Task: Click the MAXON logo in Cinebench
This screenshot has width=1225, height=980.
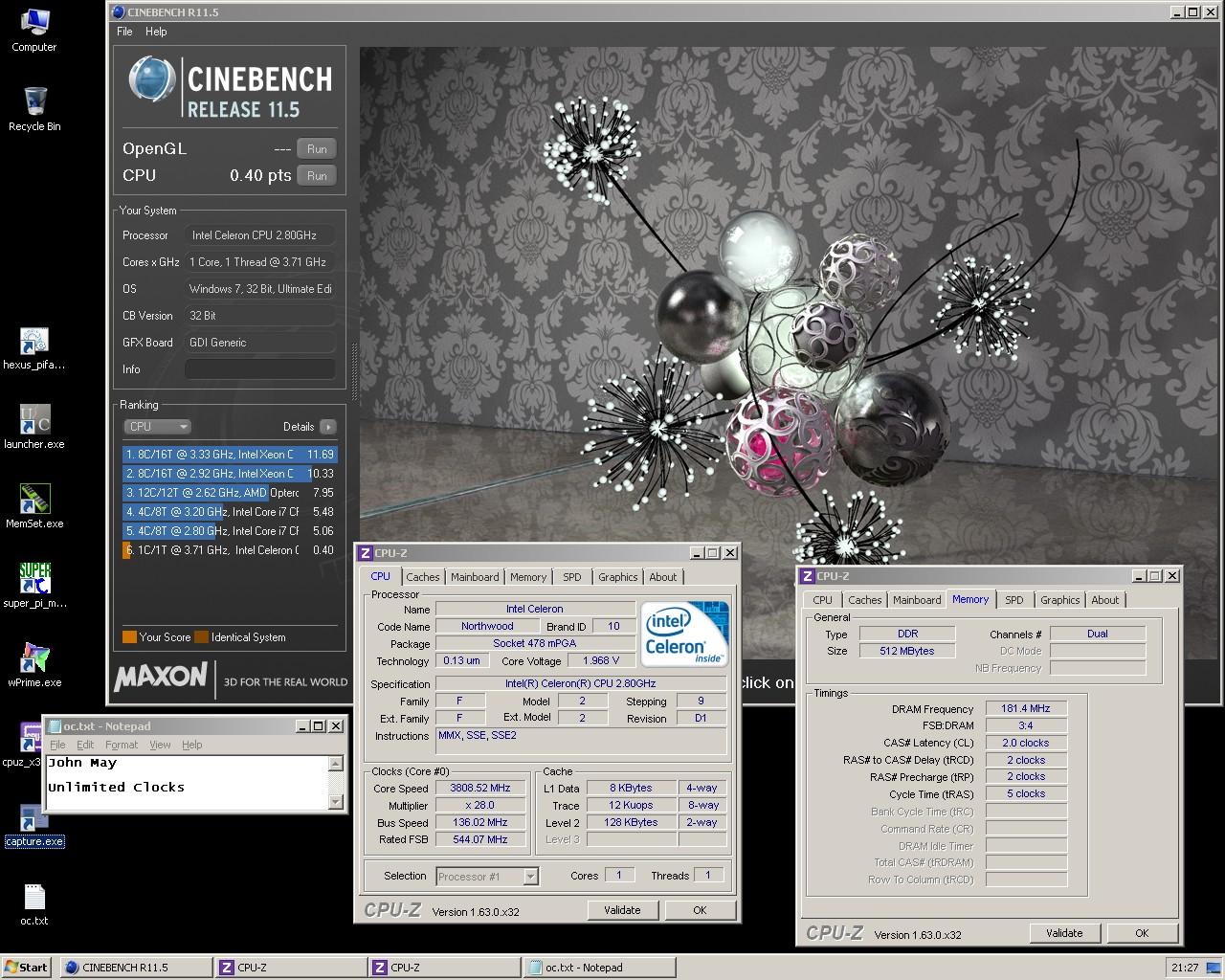Action: tap(161, 677)
